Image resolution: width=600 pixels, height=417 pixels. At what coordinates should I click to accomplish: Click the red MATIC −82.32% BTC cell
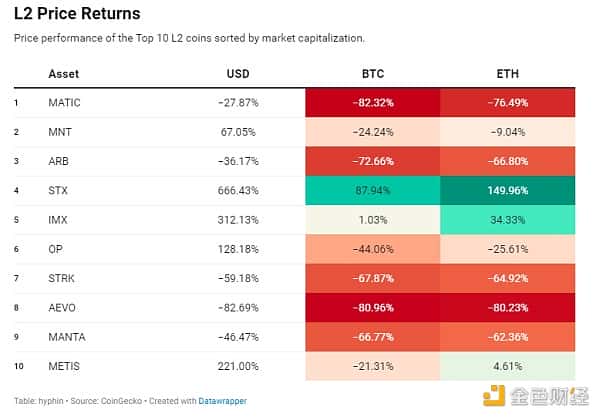pyautogui.click(x=372, y=102)
